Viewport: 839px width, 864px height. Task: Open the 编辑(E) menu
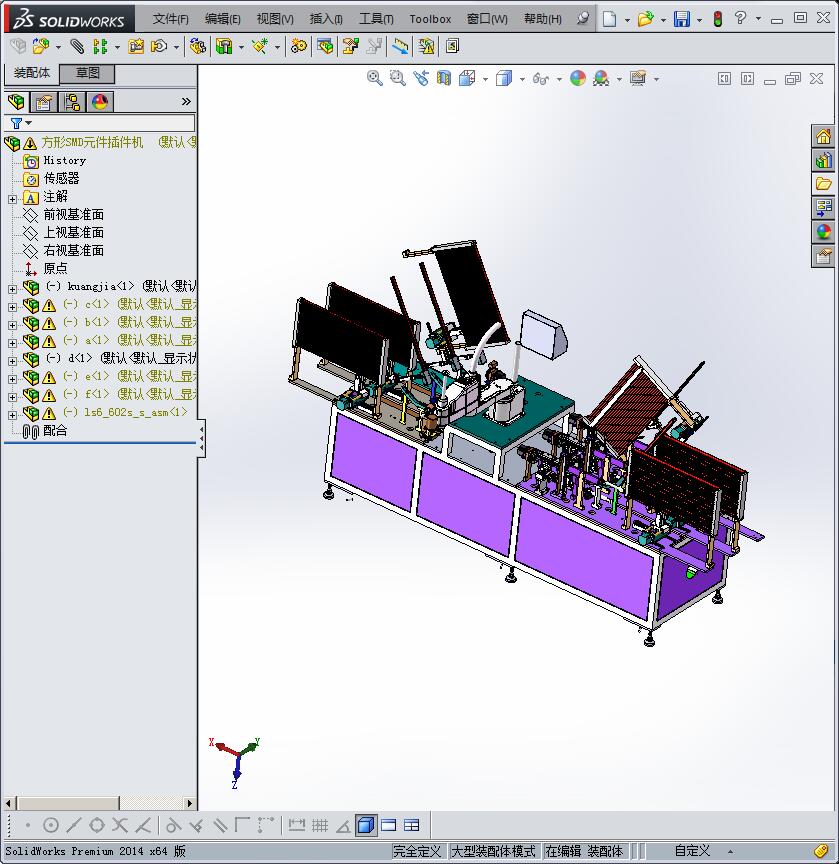coord(223,19)
